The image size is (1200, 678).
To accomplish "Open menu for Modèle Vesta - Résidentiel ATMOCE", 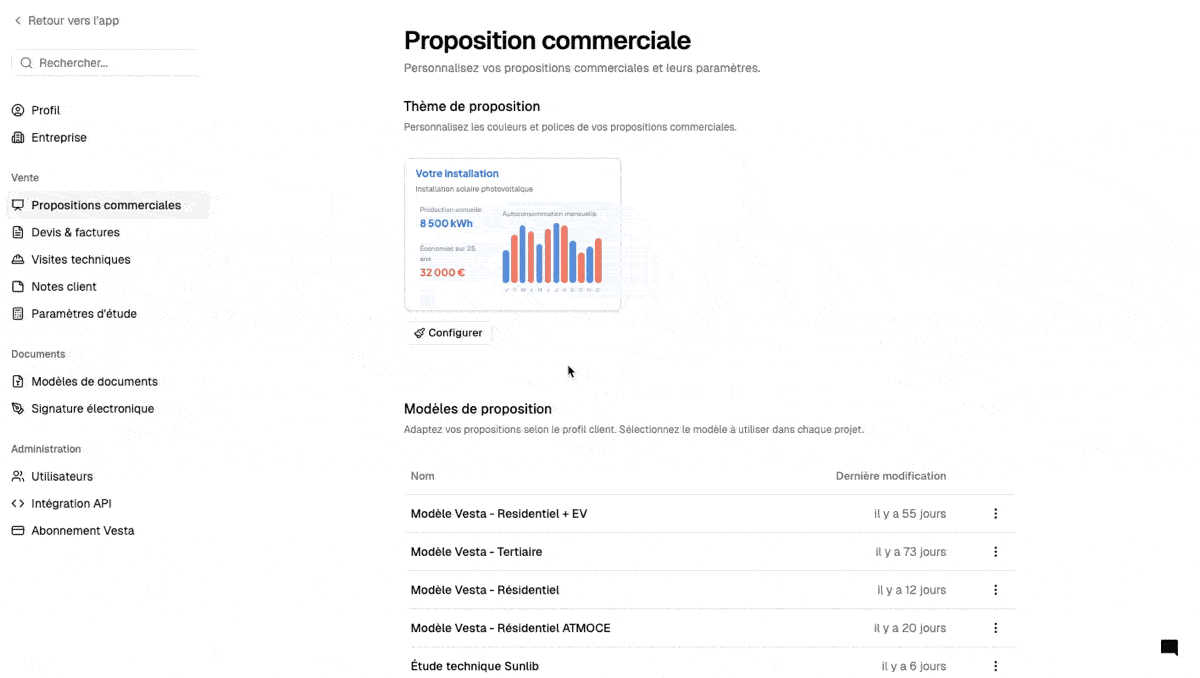I will [x=995, y=627].
